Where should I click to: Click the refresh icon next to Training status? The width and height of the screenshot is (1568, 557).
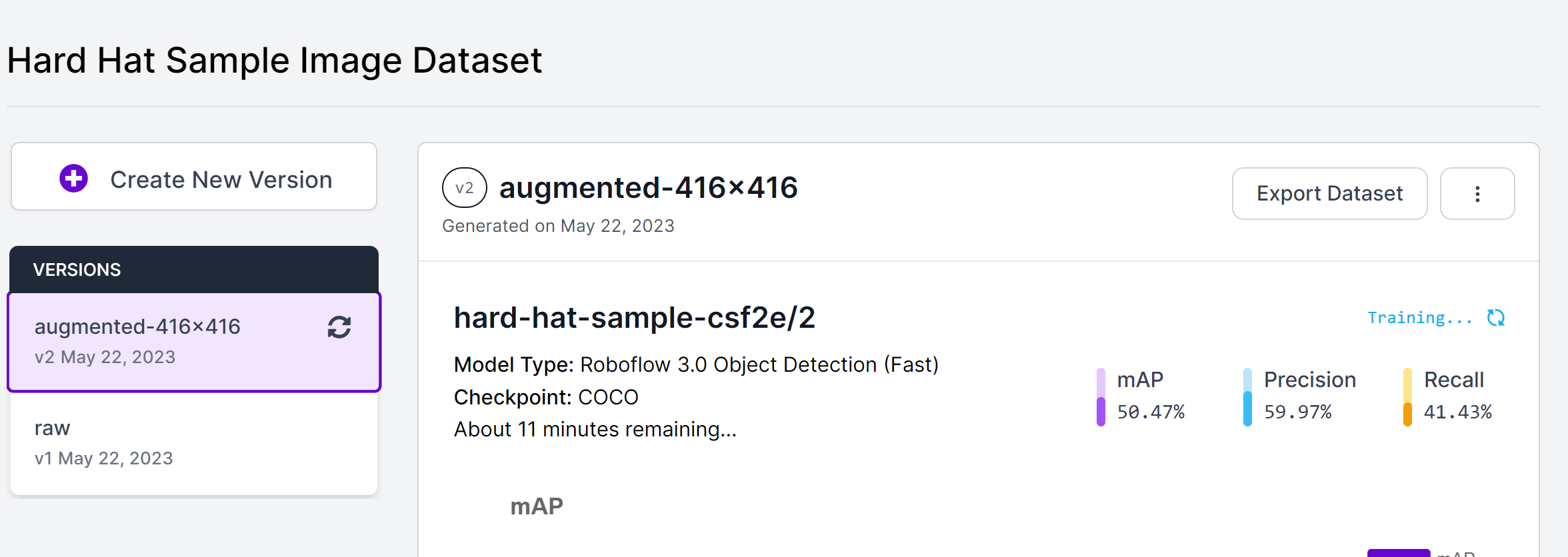[x=1495, y=318]
